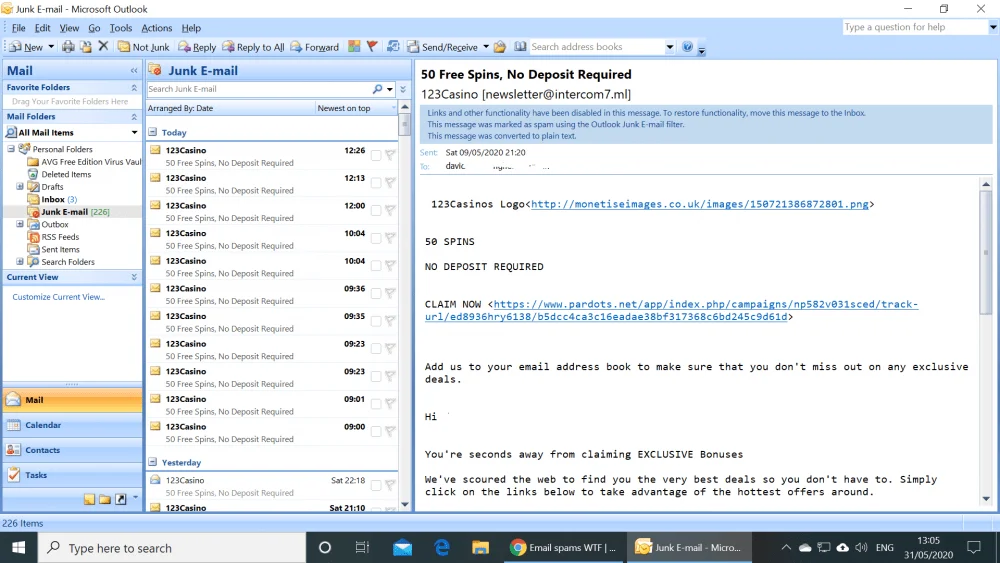The image size is (1000, 563).
Task: Open the Edit menu
Action: (x=42, y=28)
